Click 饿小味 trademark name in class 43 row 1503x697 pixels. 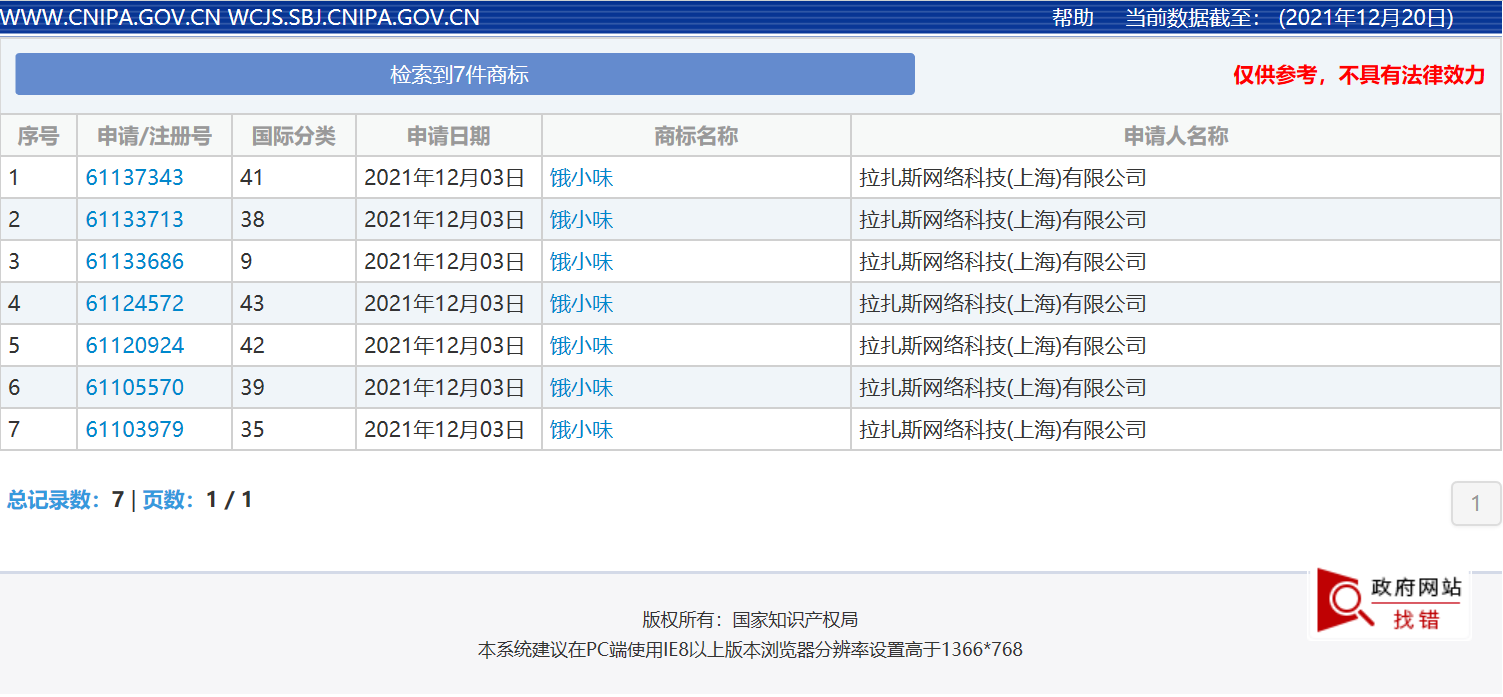pos(581,304)
